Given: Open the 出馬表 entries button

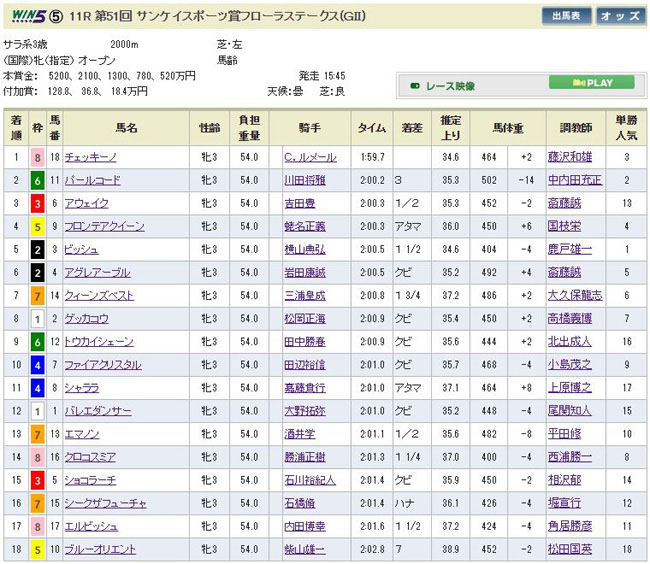Looking at the screenshot, I should click(x=567, y=16).
